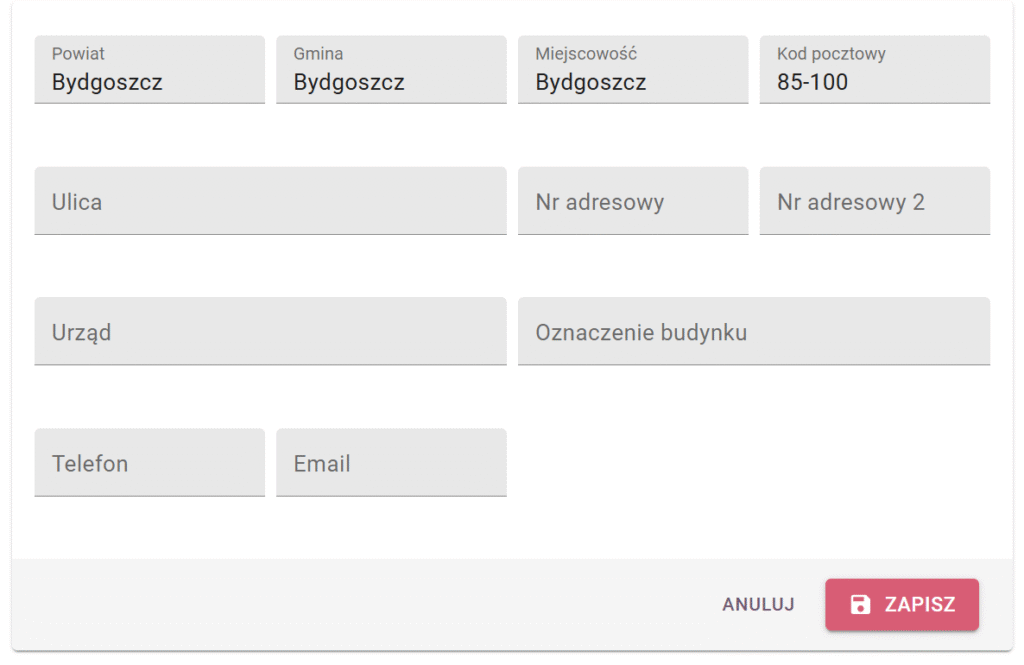
Task: Click the Miejscowość label text
Action: [586, 54]
